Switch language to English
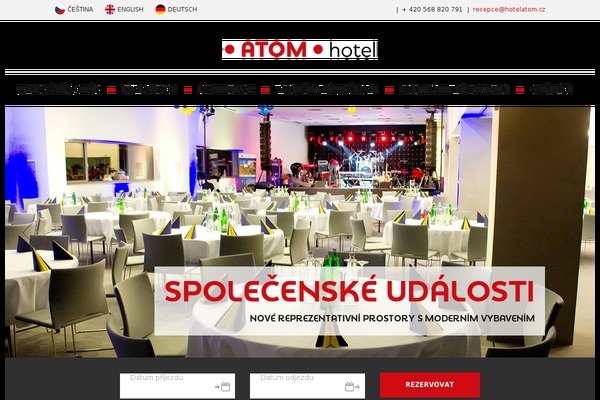The height and width of the screenshot is (400, 600). click(130, 9)
